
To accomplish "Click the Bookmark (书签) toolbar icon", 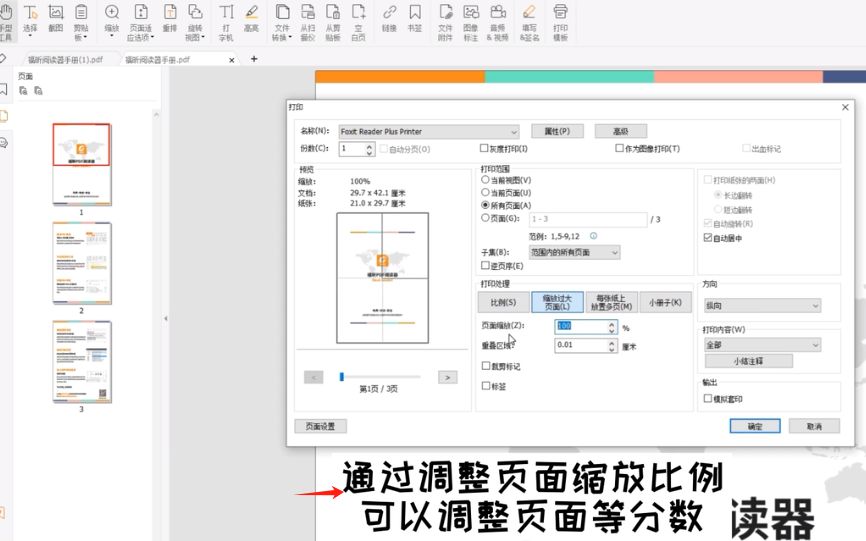I will coord(415,12).
